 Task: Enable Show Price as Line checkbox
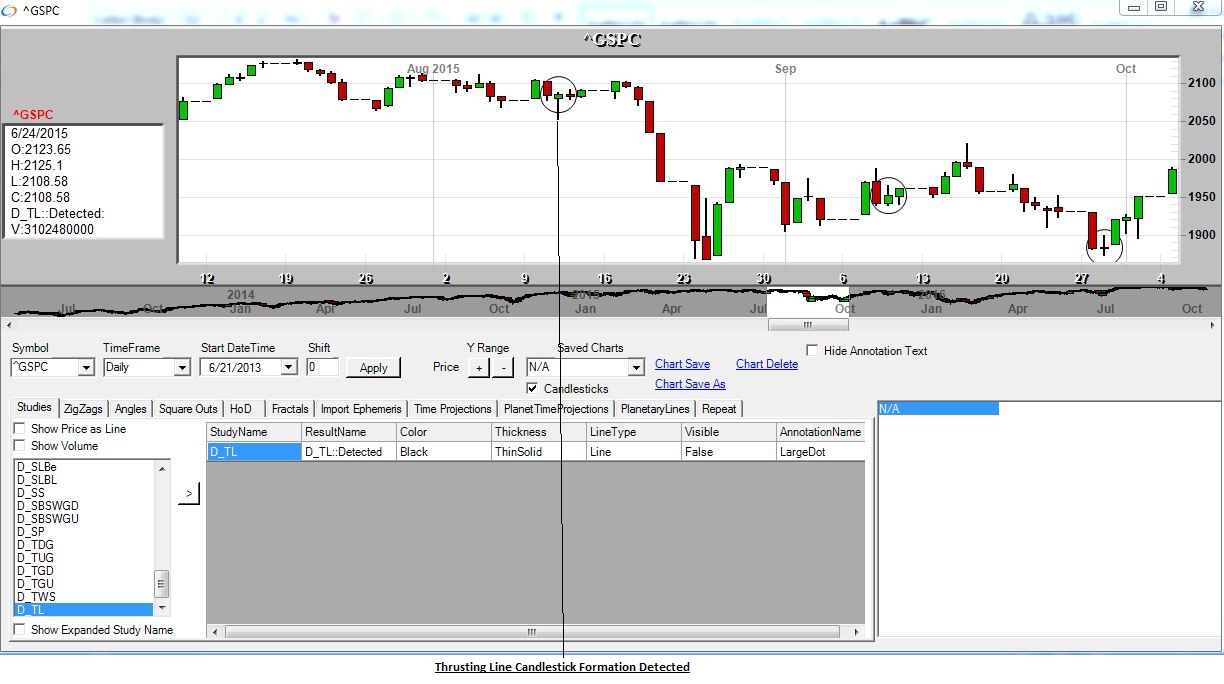pos(20,429)
